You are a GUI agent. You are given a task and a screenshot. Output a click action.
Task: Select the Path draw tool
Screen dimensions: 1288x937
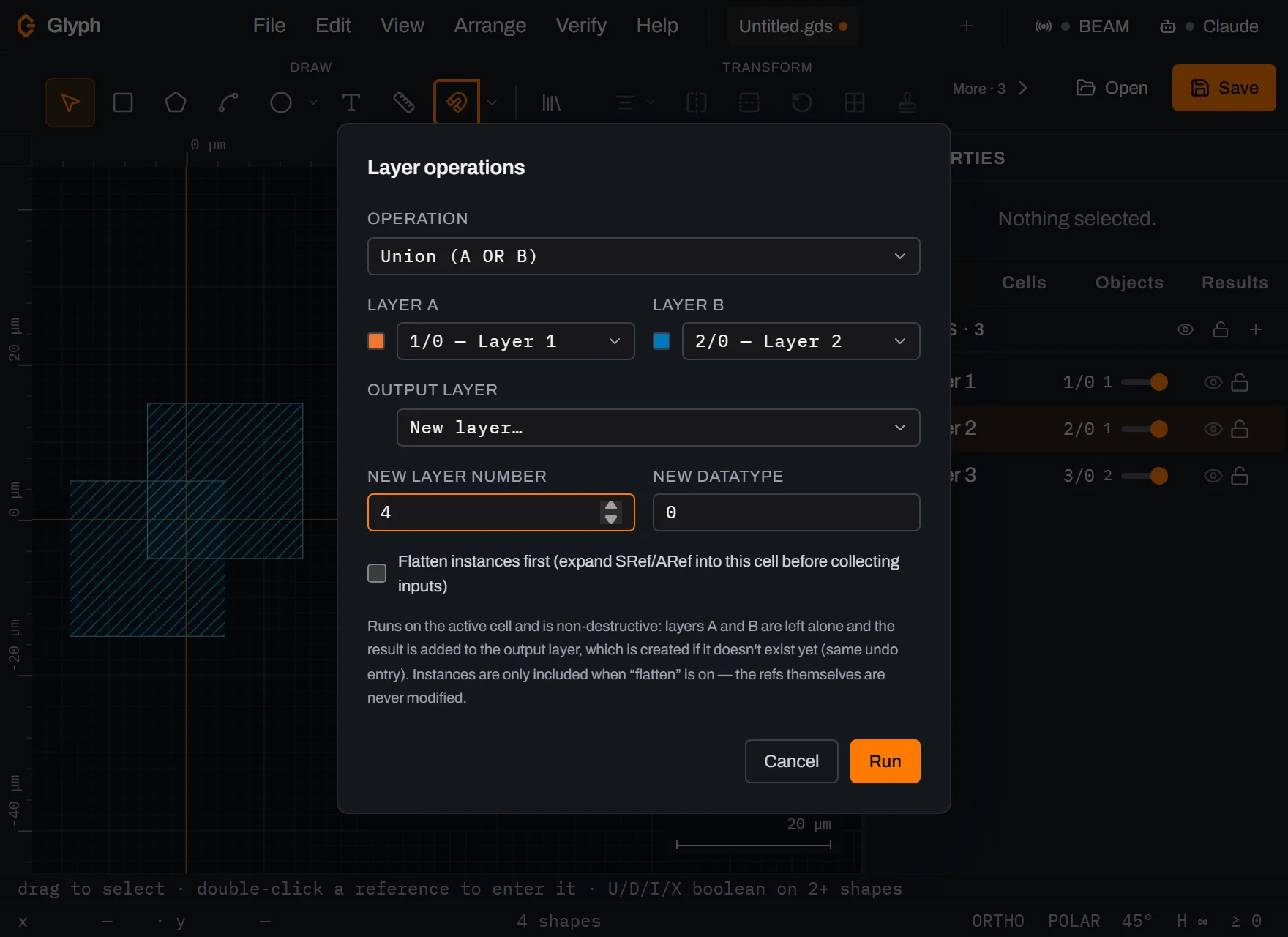(x=228, y=102)
